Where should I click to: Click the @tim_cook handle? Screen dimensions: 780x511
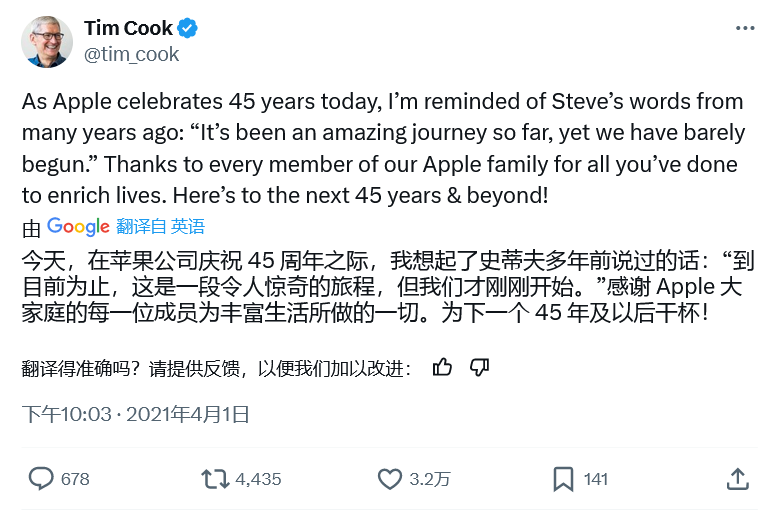131,54
